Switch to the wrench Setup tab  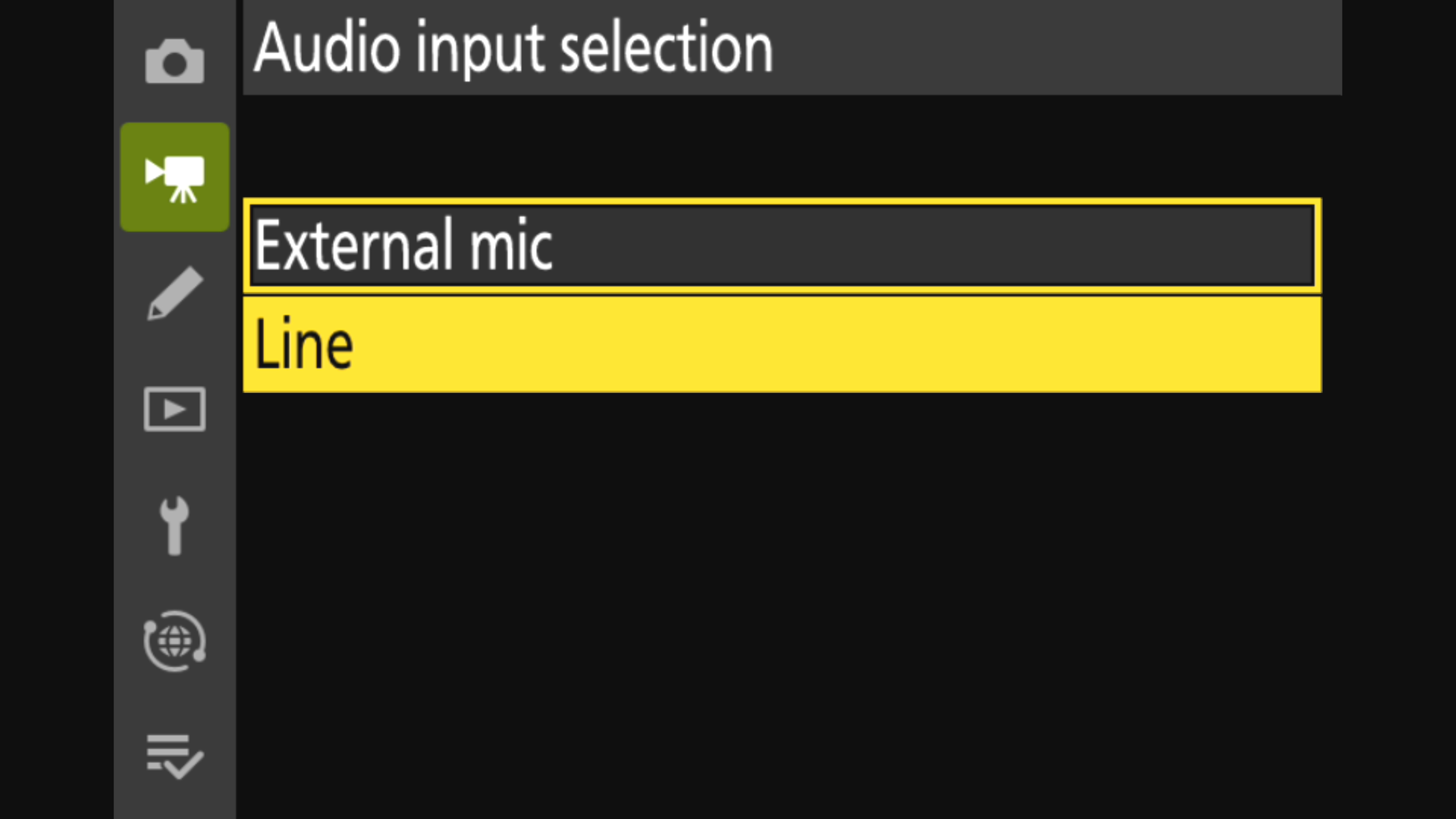click(174, 526)
